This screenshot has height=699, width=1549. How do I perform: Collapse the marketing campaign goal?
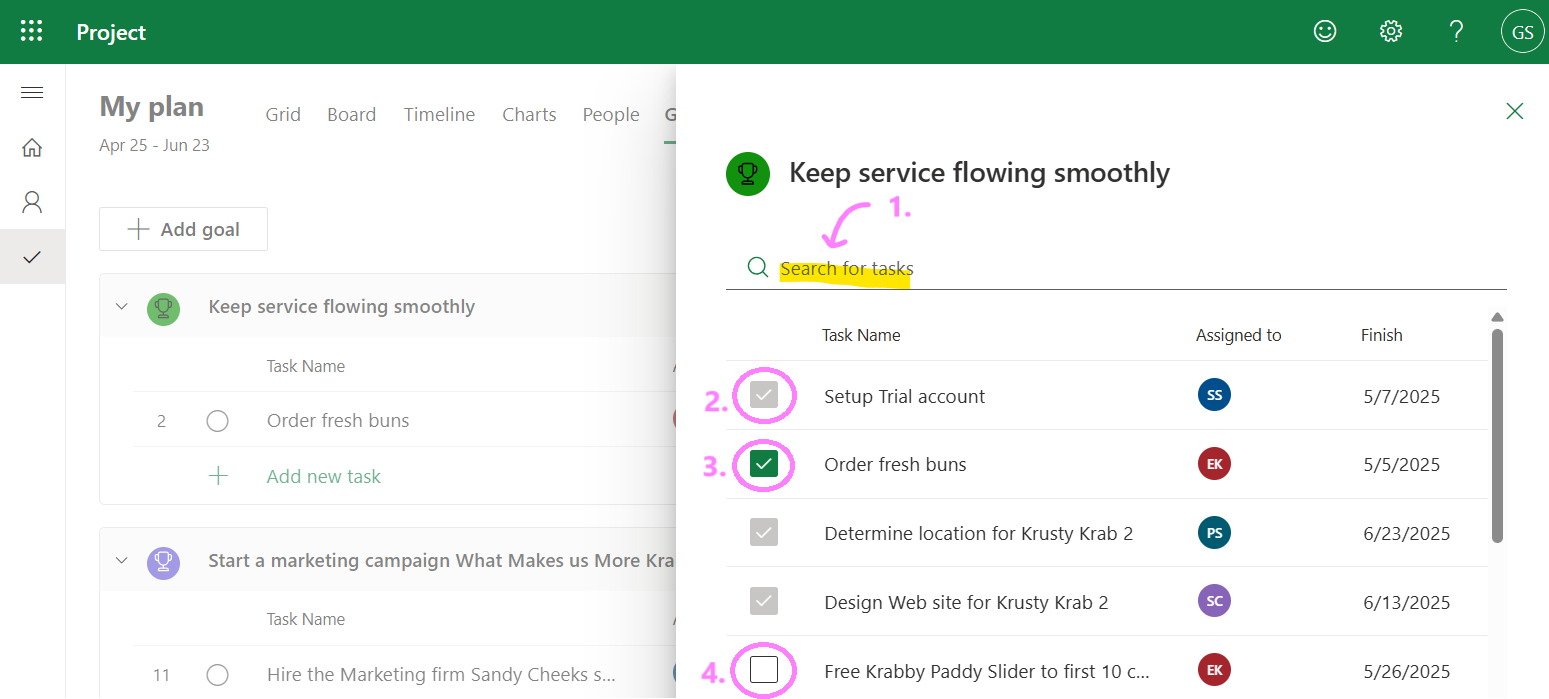[122, 560]
